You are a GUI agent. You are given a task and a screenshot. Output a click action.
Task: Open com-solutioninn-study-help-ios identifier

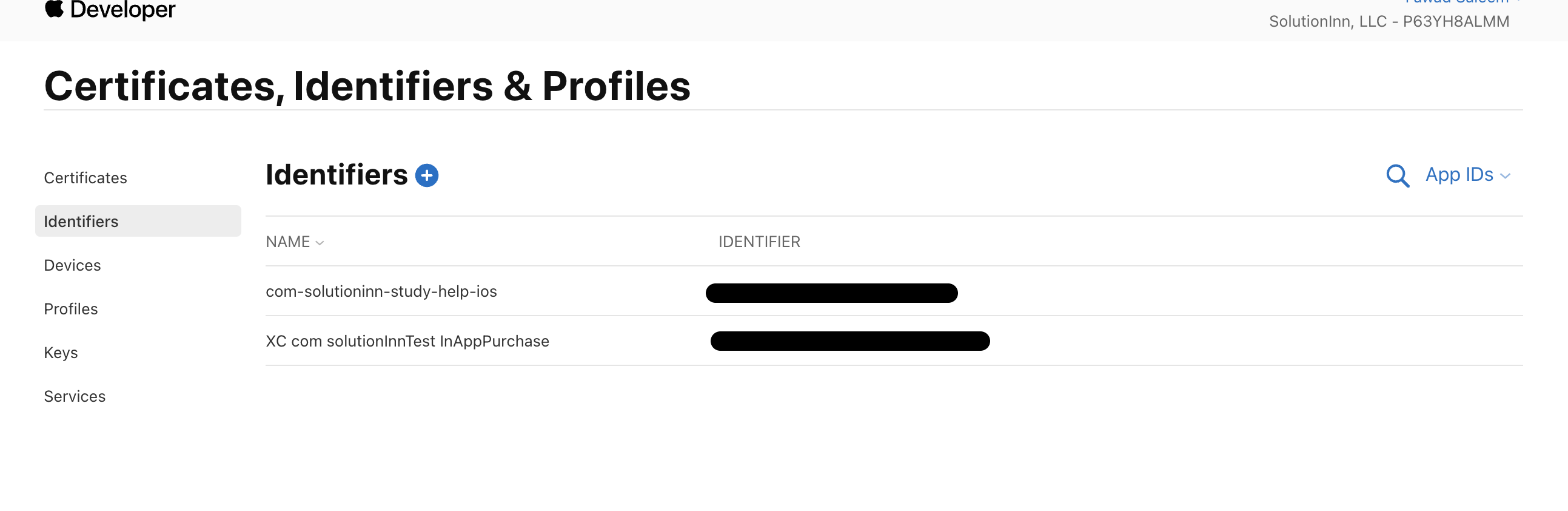[381, 292]
